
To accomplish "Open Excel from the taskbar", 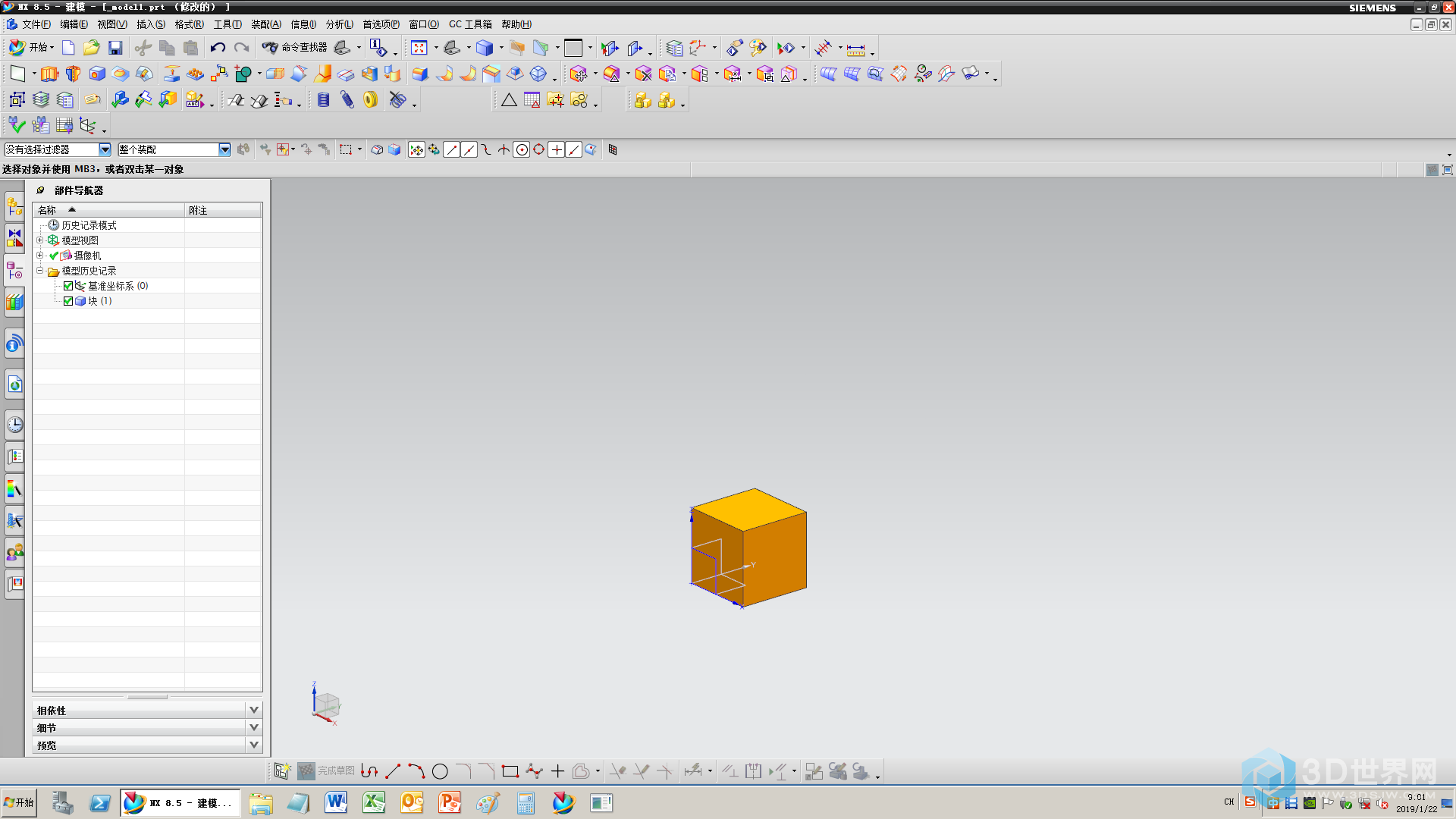I will 373,802.
